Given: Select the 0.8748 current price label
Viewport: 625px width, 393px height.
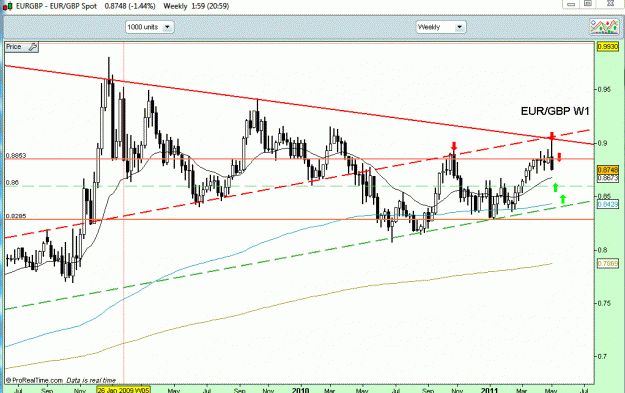Looking at the screenshot, I should 607,170.
